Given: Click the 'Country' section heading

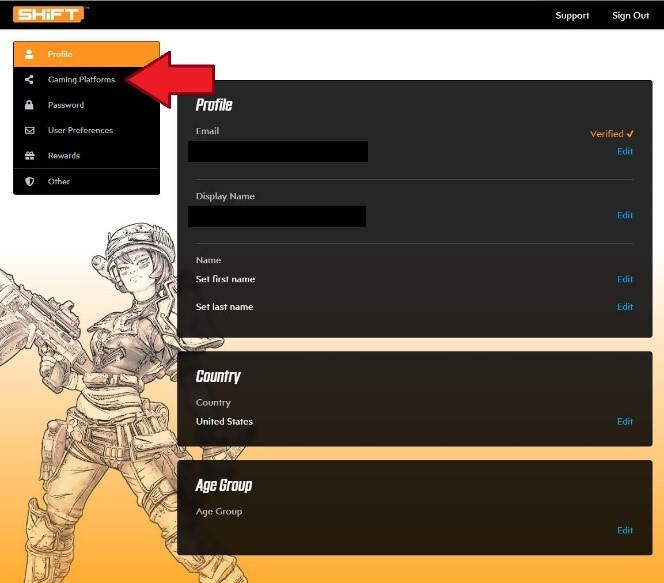Looking at the screenshot, I should 218,376.
